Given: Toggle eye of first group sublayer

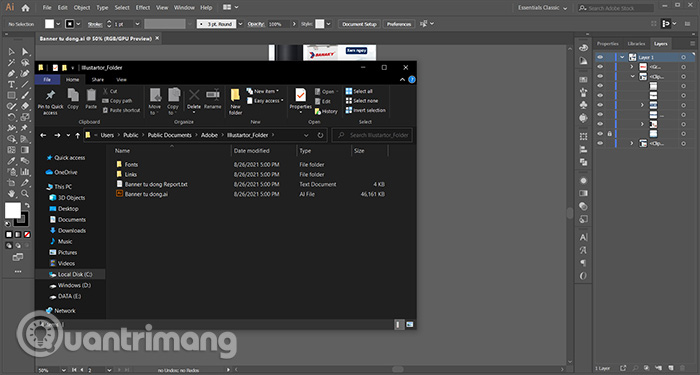Looking at the screenshot, I should tap(600, 67).
